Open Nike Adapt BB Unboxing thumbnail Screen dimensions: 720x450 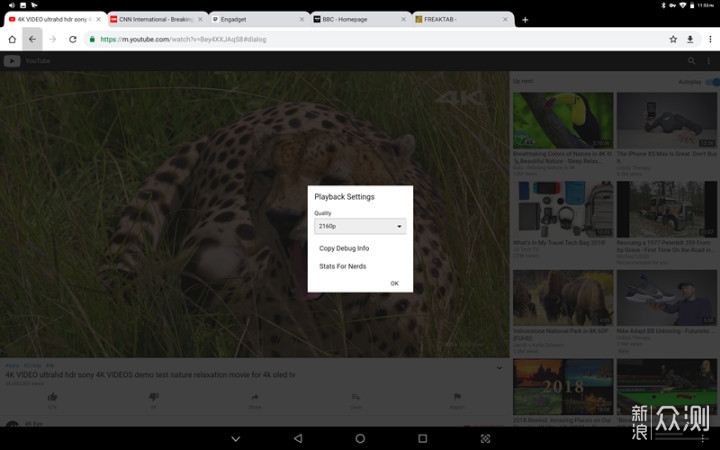(666, 298)
